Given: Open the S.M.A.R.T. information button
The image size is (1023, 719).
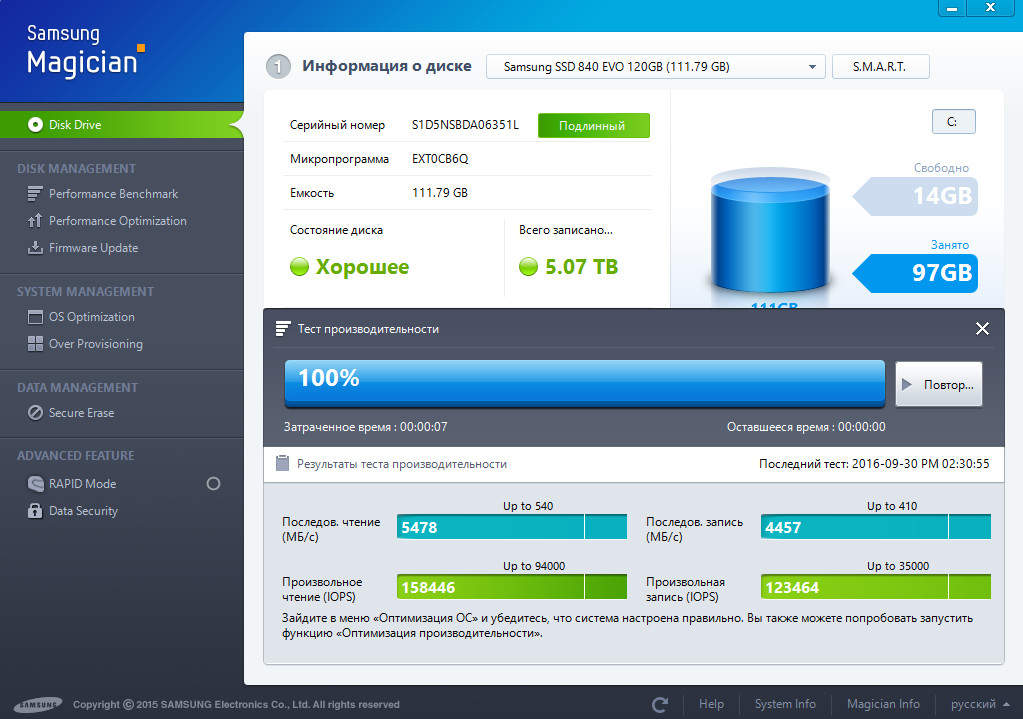Looking at the screenshot, I should pos(880,67).
